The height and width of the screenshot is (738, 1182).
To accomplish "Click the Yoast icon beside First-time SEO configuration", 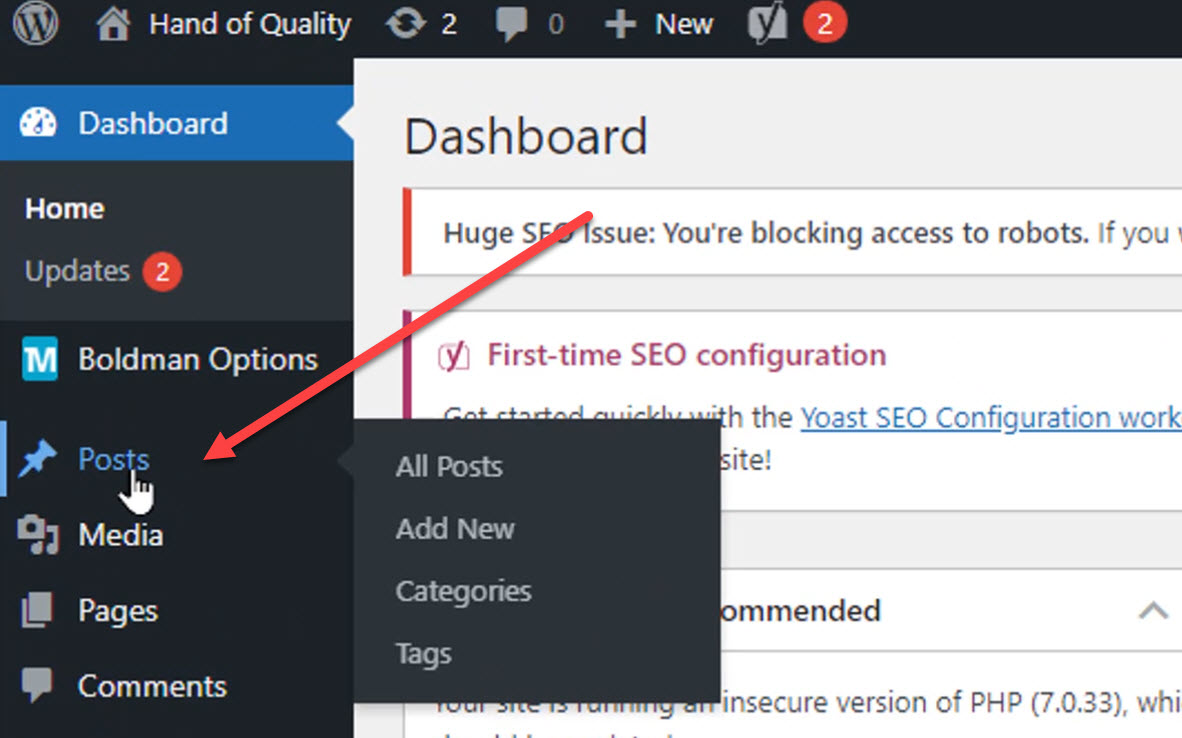I will [x=454, y=356].
